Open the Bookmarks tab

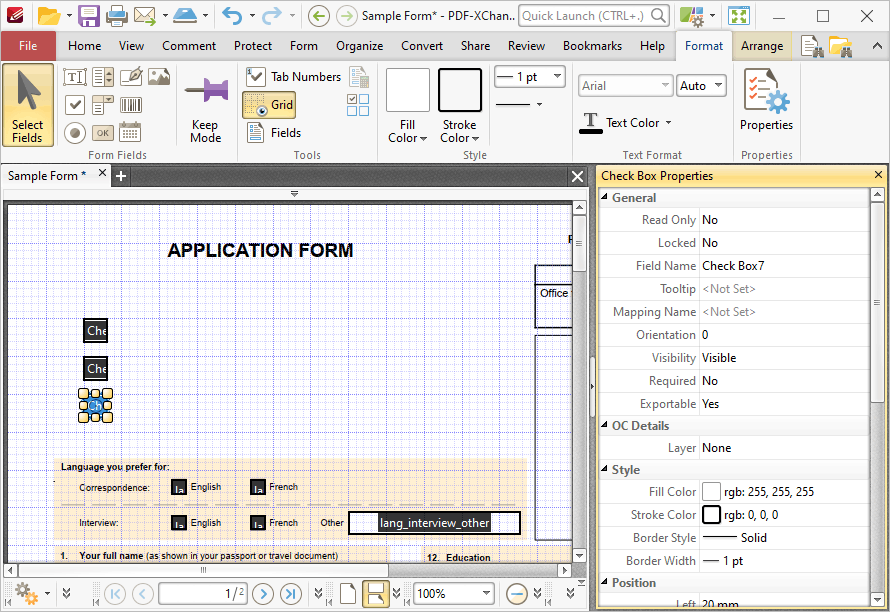592,46
